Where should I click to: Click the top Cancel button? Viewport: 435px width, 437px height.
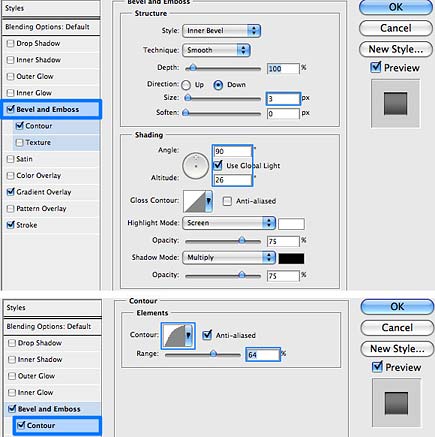click(x=396, y=28)
